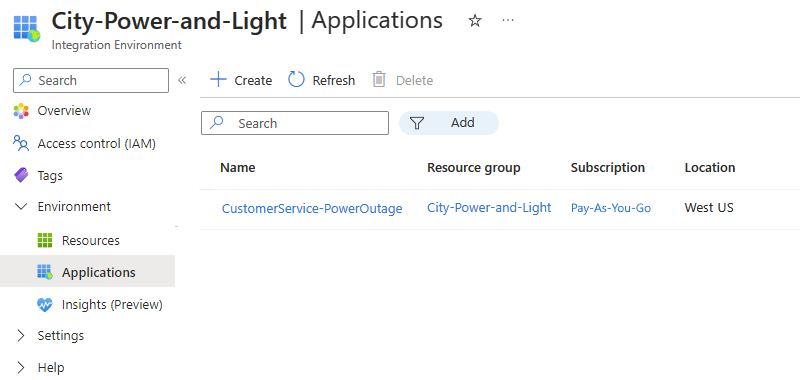Open Access control (IAM)
The height and width of the screenshot is (380, 800).
coord(84,144)
